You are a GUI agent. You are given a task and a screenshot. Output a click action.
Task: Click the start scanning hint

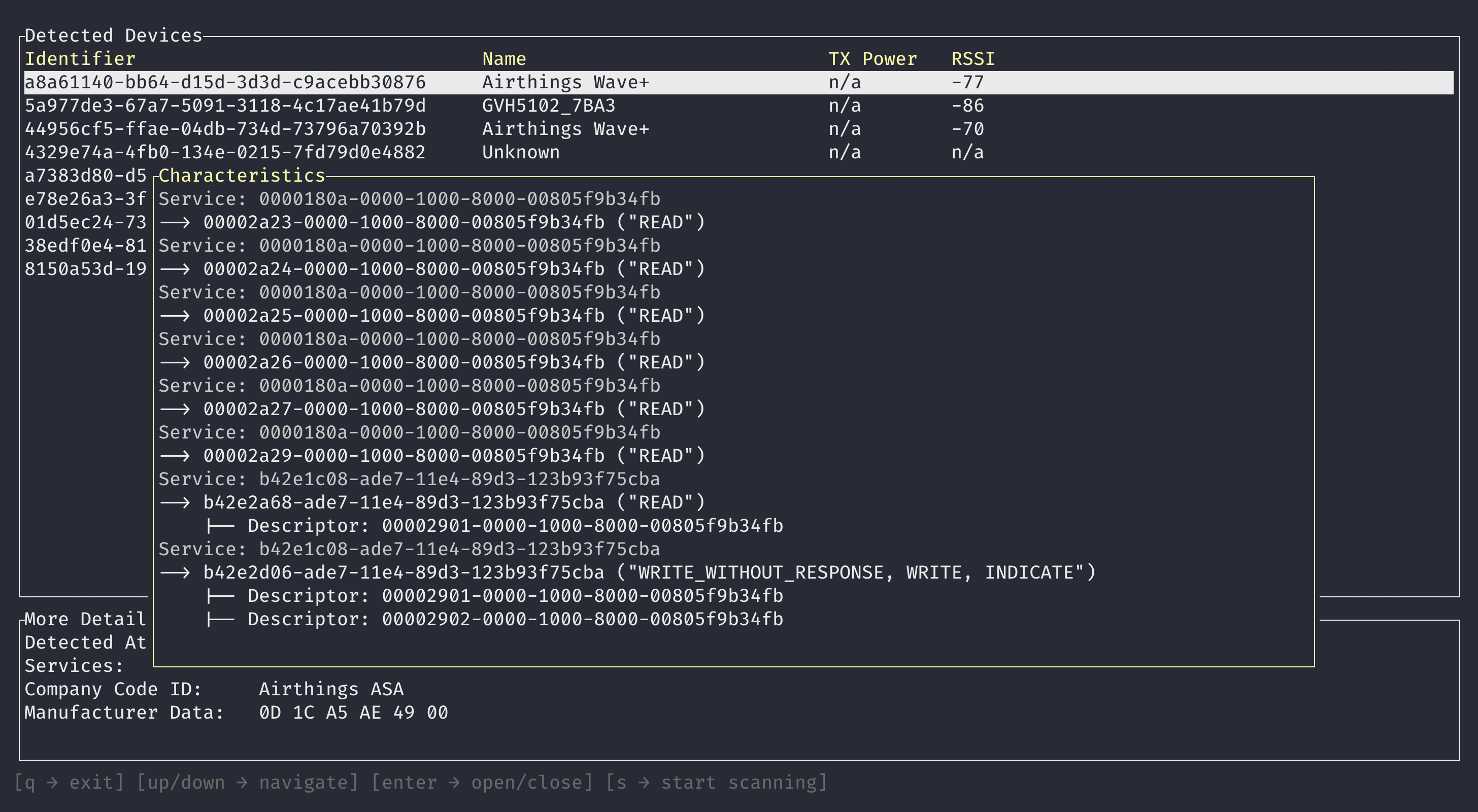(716, 783)
